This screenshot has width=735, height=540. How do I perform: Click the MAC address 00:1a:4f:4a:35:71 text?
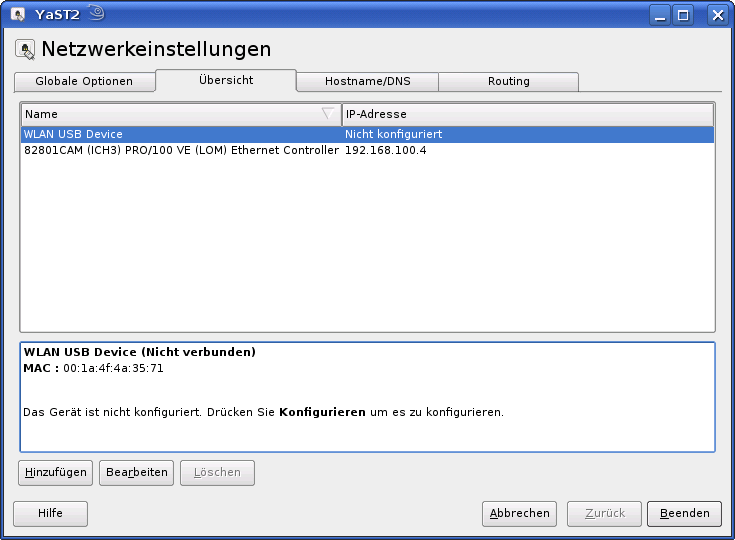(x=113, y=368)
